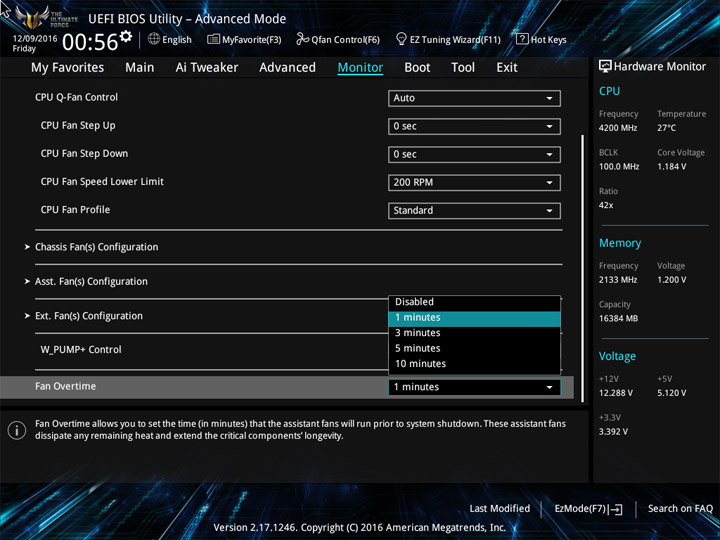
Task: Click the 00:56 clock display
Action: click(x=90, y=42)
